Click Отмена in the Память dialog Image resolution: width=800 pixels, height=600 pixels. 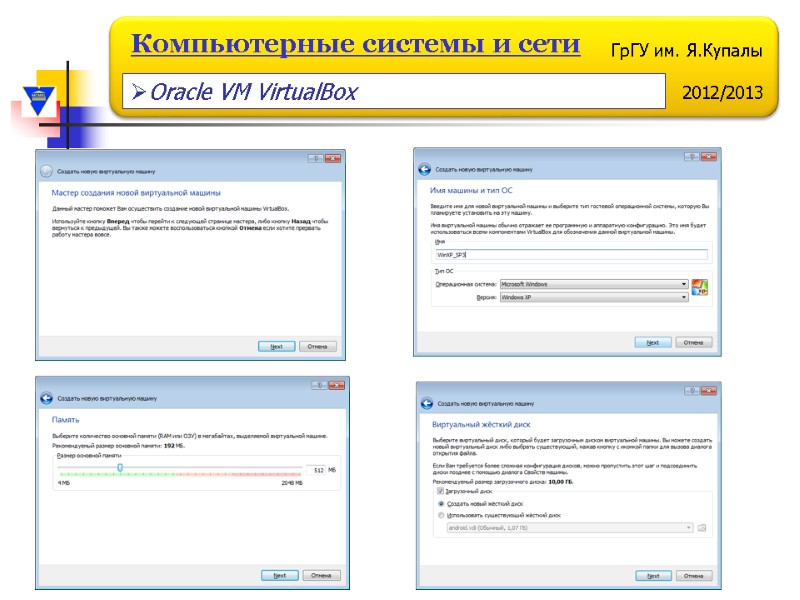pyautogui.click(x=321, y=576)
